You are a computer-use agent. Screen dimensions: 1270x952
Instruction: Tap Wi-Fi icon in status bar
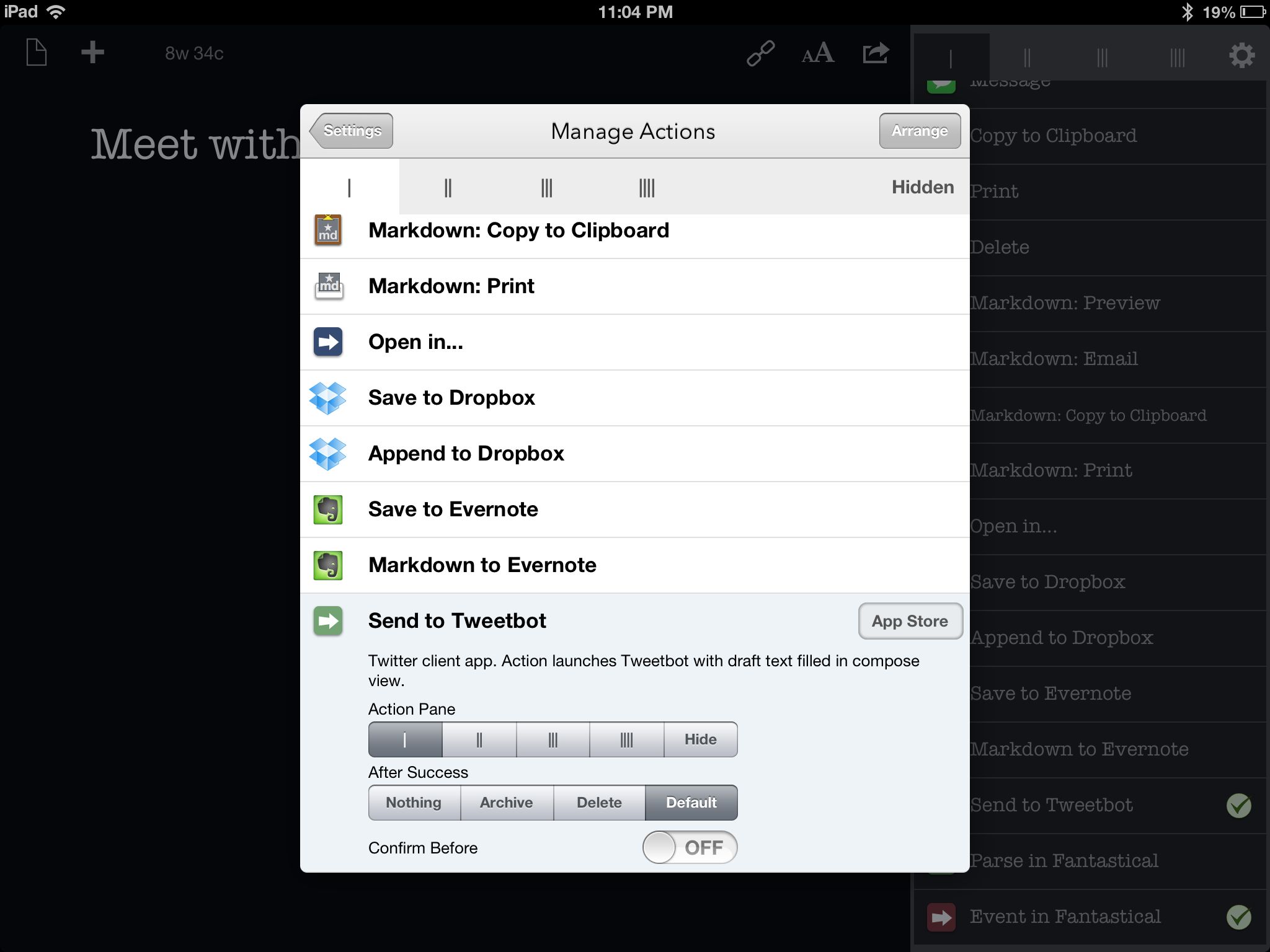tap(56, 11)
